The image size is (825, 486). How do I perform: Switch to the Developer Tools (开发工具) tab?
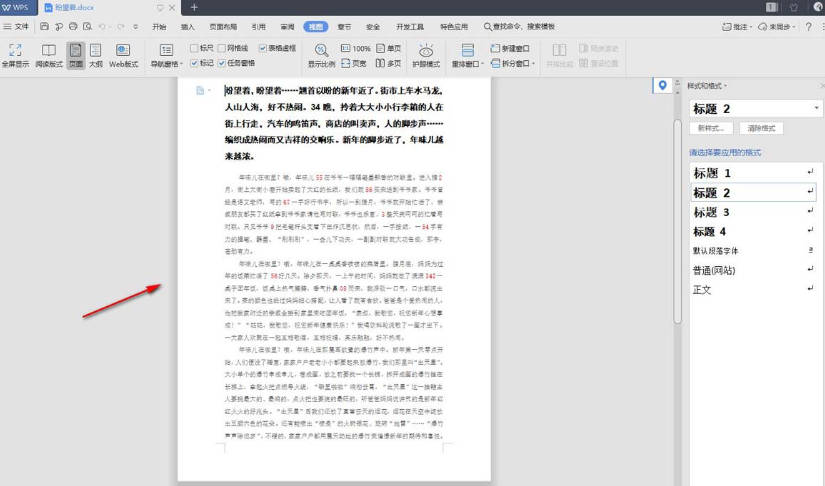coord(410,26)
